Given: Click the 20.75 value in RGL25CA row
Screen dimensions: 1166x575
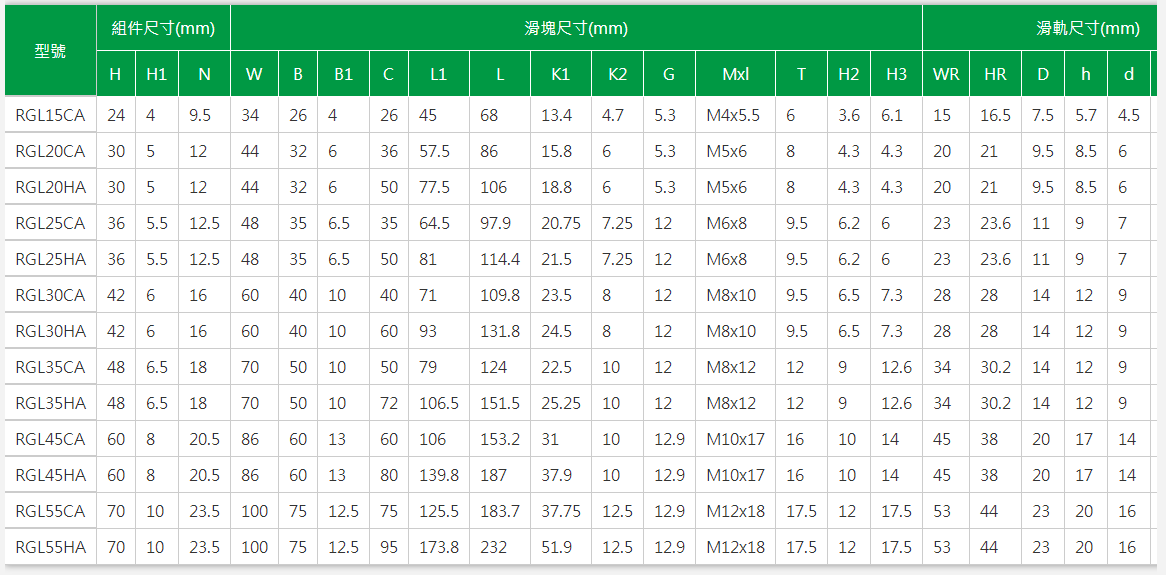Looking at the screenshot, I should tap(561, 223).
